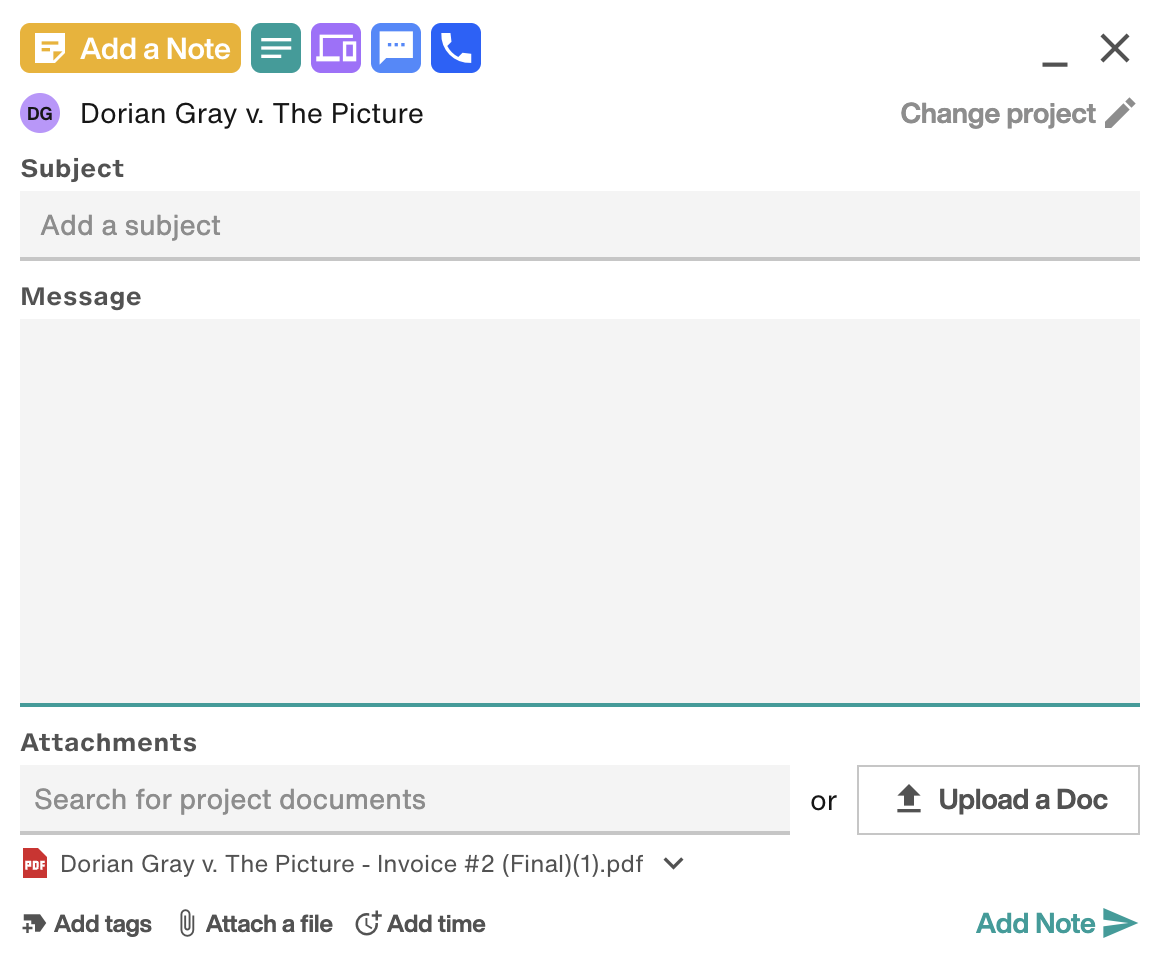The image size is (1158, 963).
Task: Switch to the teal text lines activity icon
Action: coord(275,48)
